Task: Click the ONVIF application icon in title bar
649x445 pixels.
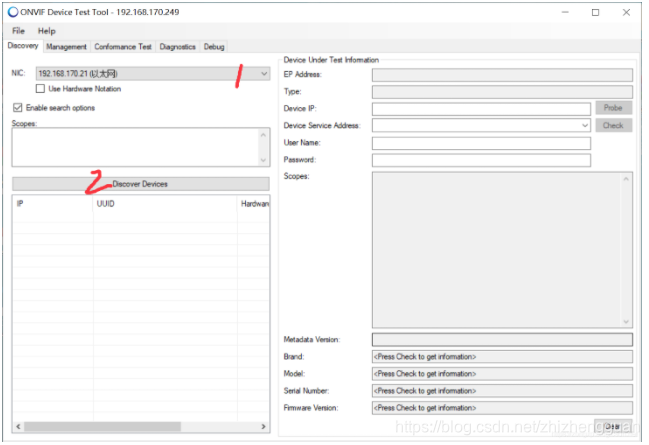Action: click(x=13, y=12)
